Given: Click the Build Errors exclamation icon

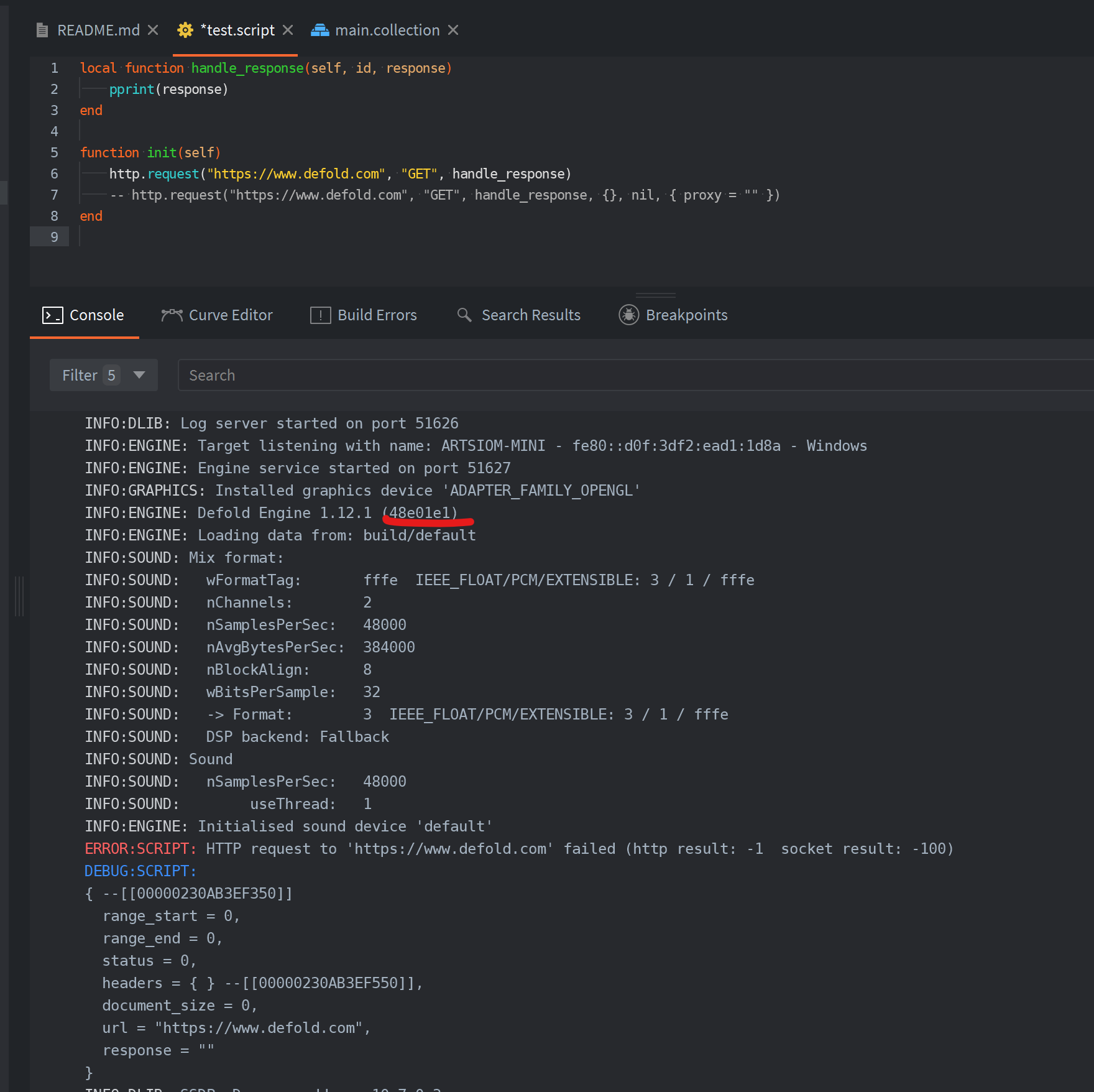Looking at the screenshot, I should point(320,315).
